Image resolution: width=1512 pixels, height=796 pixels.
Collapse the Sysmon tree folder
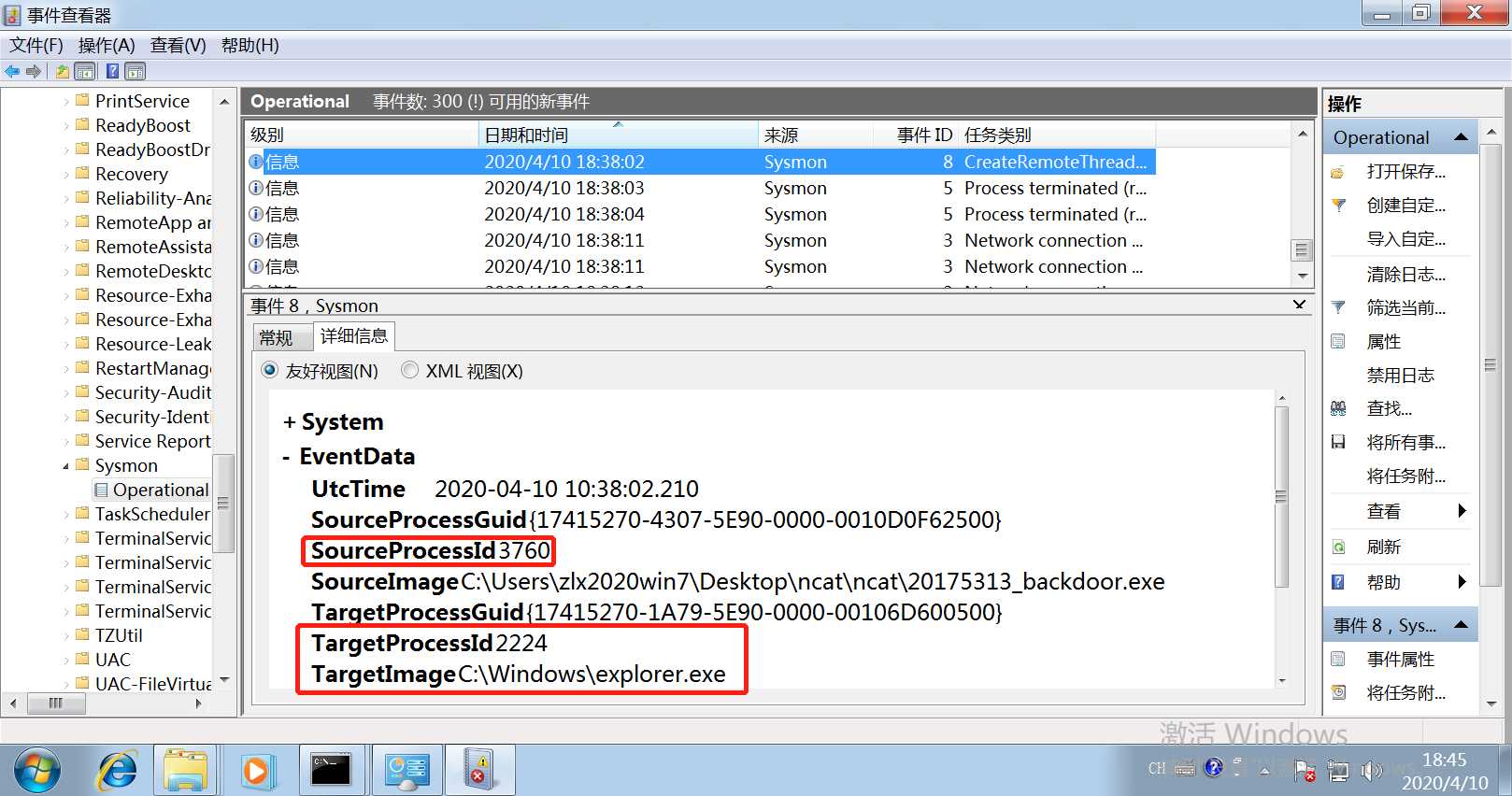point(65,465)
